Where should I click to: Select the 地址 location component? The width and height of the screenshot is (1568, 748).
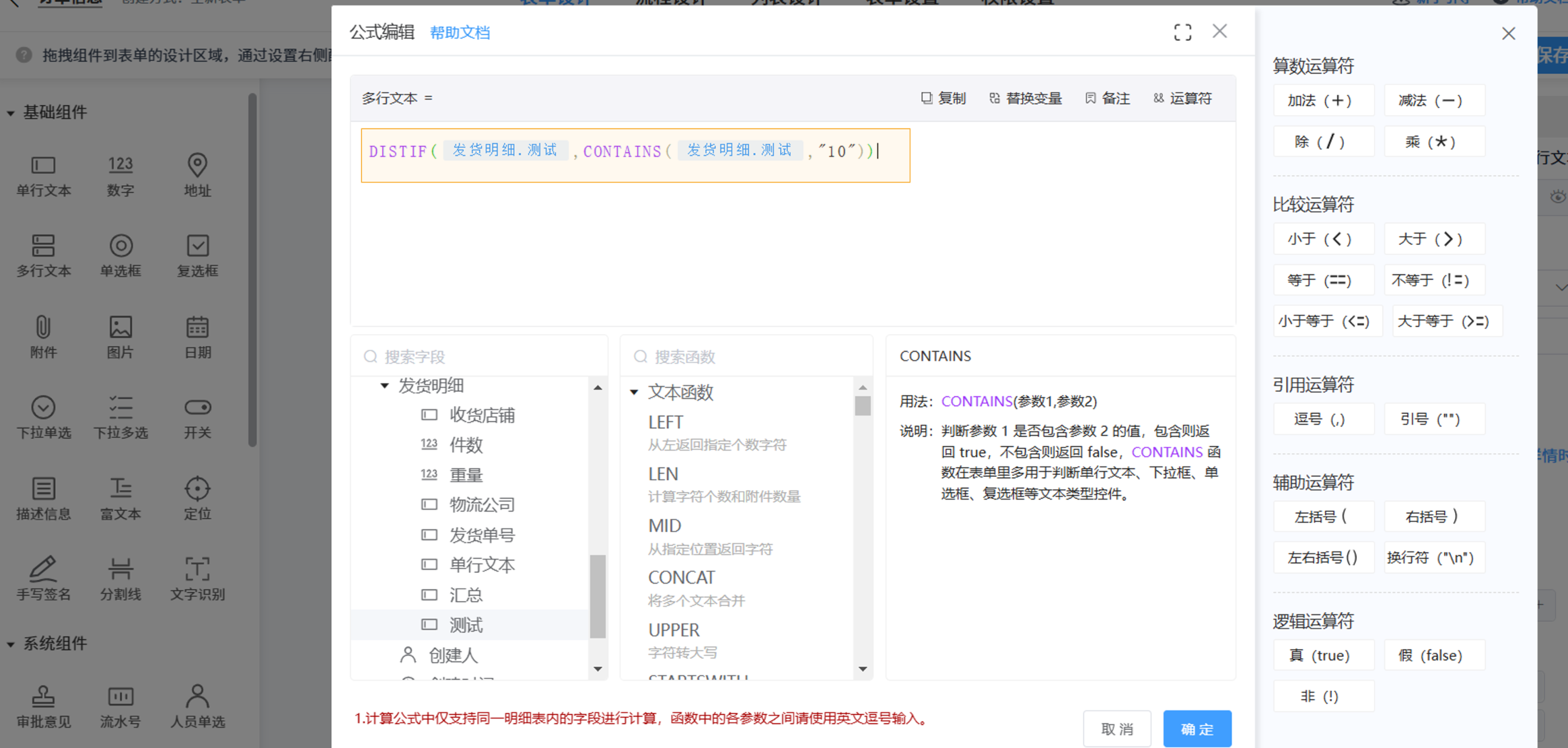click(197, 176)
